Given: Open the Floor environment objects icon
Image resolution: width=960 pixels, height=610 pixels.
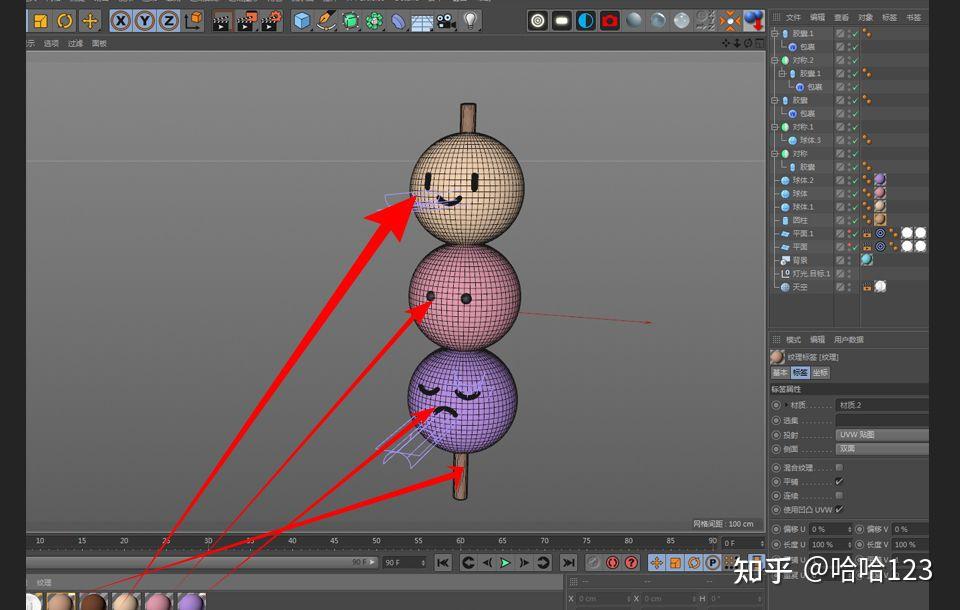Looking at the screenshot, I should (422, 23).
